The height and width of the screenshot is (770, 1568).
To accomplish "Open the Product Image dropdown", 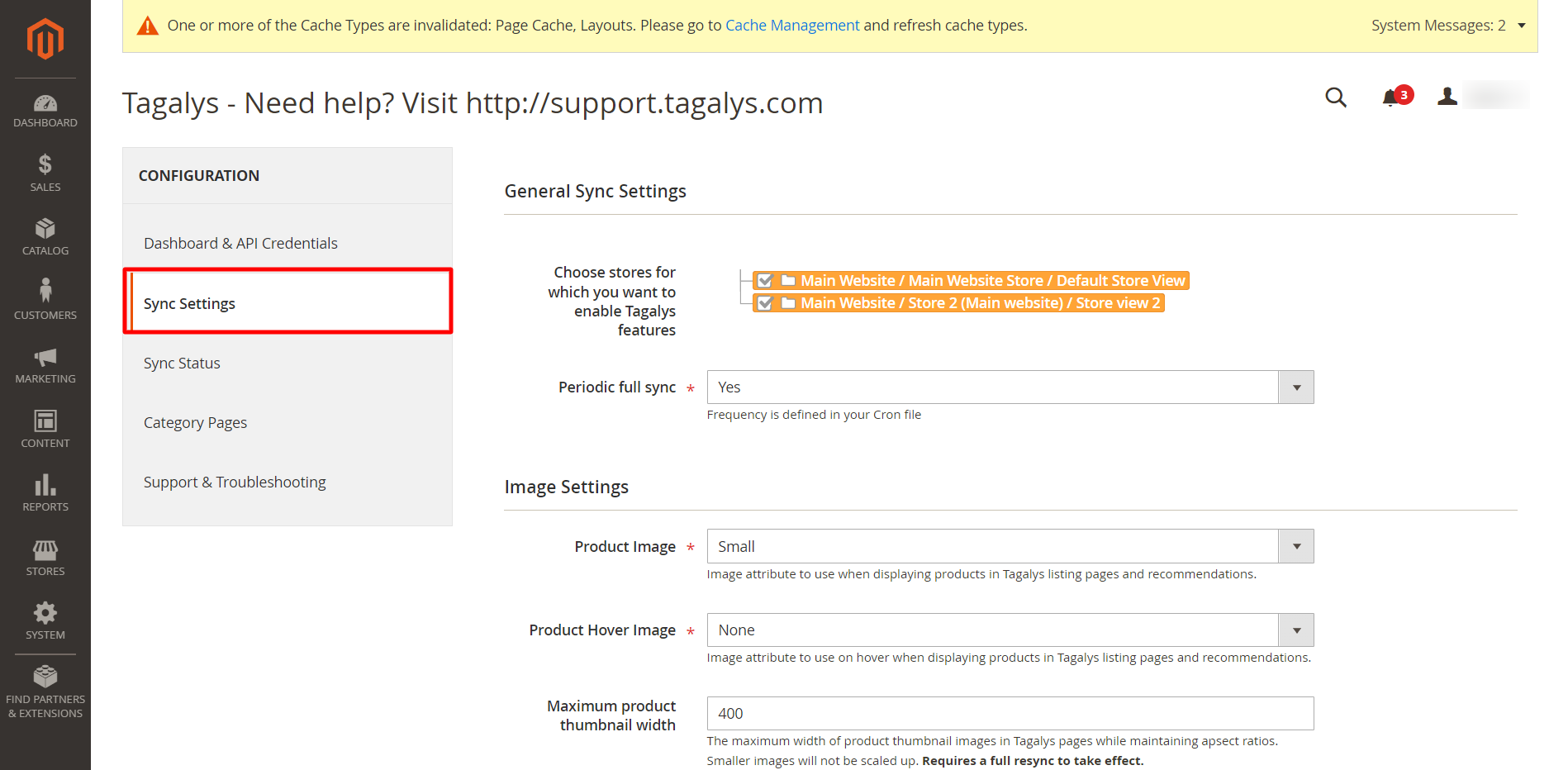I will coord(1010,546).
